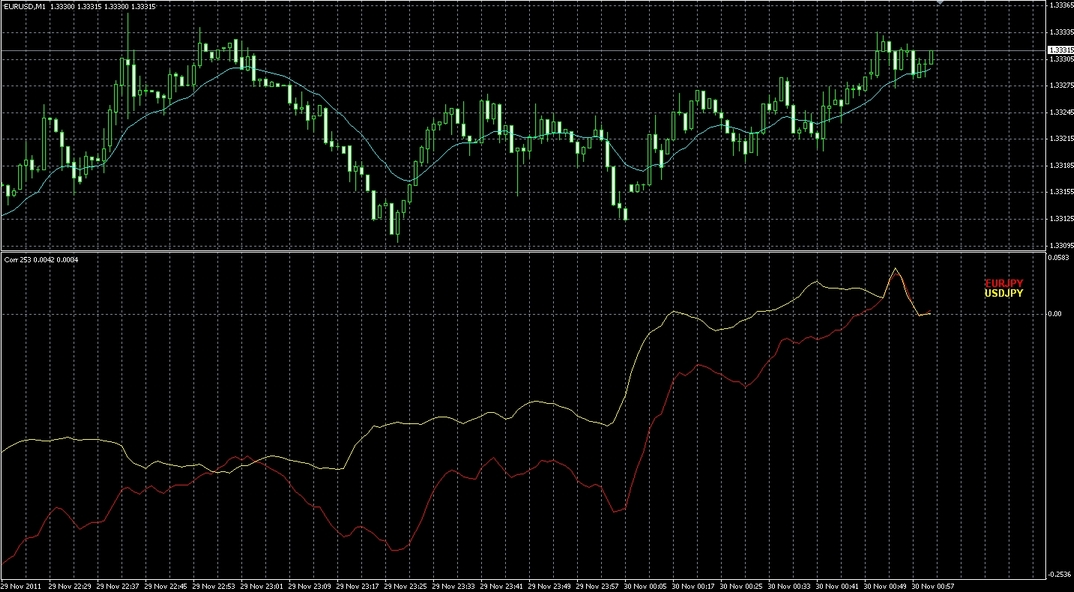
Task: Click the yellow USDJPY legend label
Action: pos(1004,293)
